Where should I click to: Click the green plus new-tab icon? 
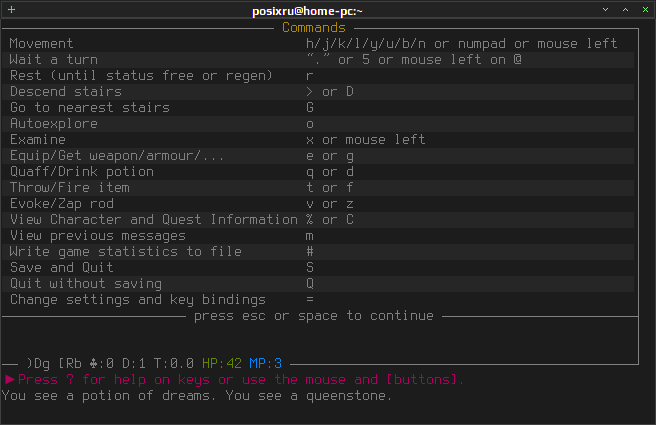(x=11, y=9)
